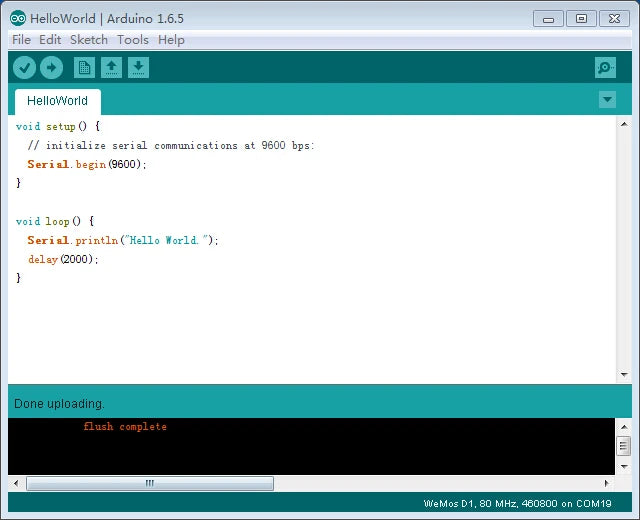
Task: Create a new sketch with New icon
Action: click(85, 67)
